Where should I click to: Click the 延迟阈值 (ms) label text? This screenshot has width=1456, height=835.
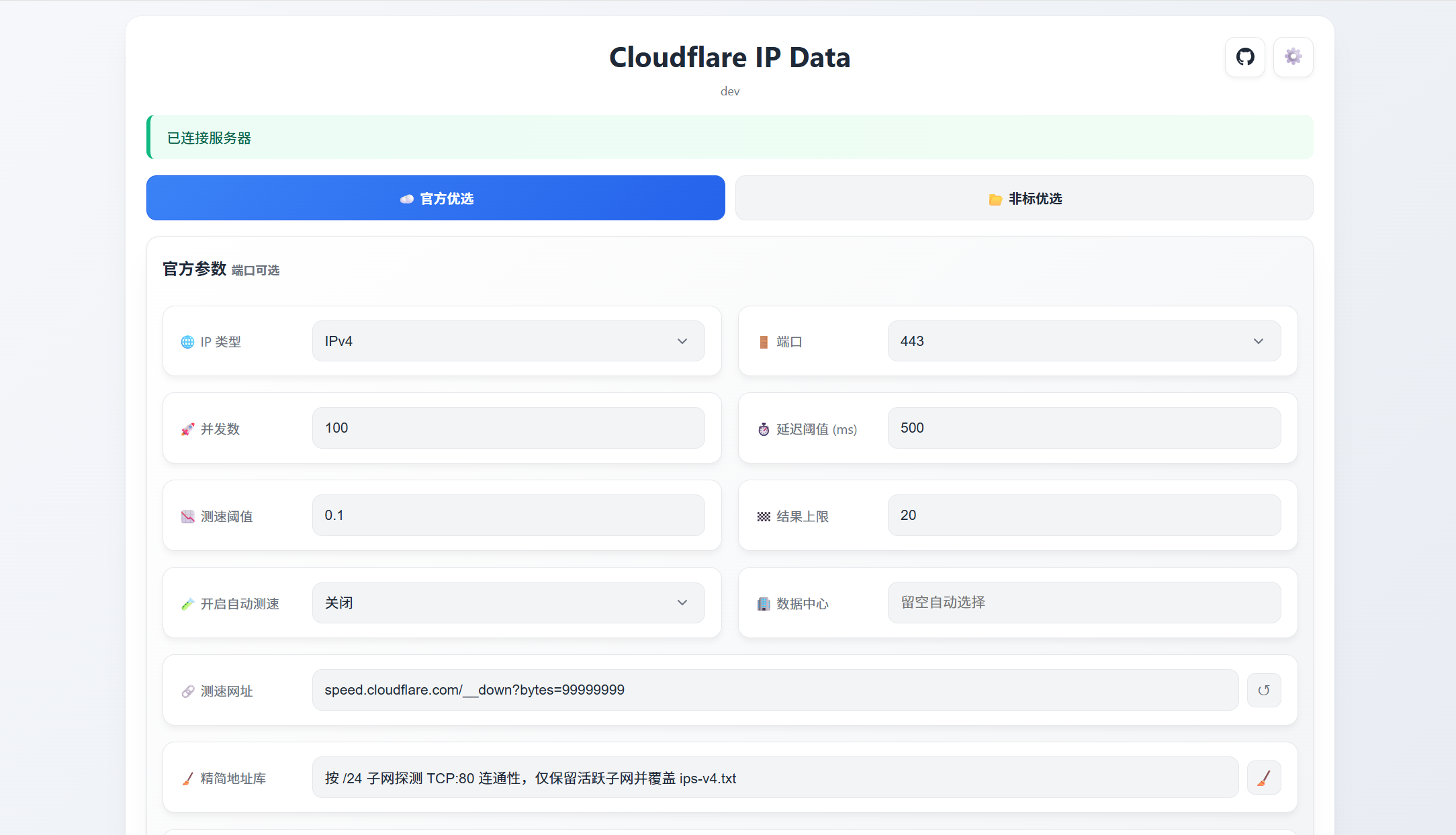click(817, 429)
